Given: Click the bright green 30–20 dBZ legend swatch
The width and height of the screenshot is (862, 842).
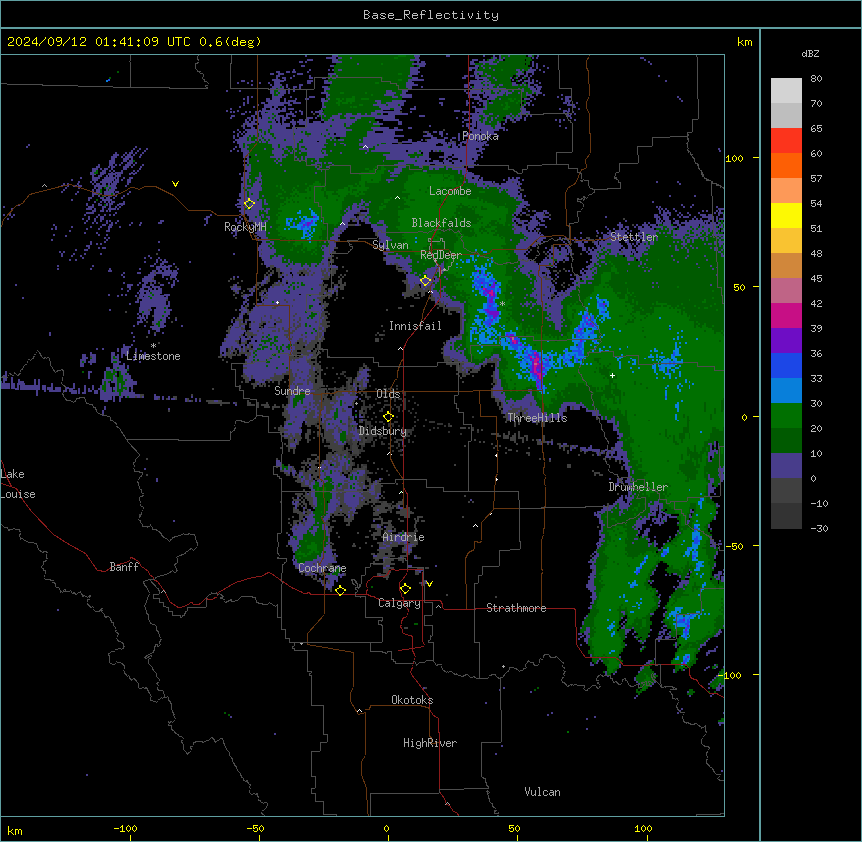Looking at the screenshot, I should pos(786,416).
